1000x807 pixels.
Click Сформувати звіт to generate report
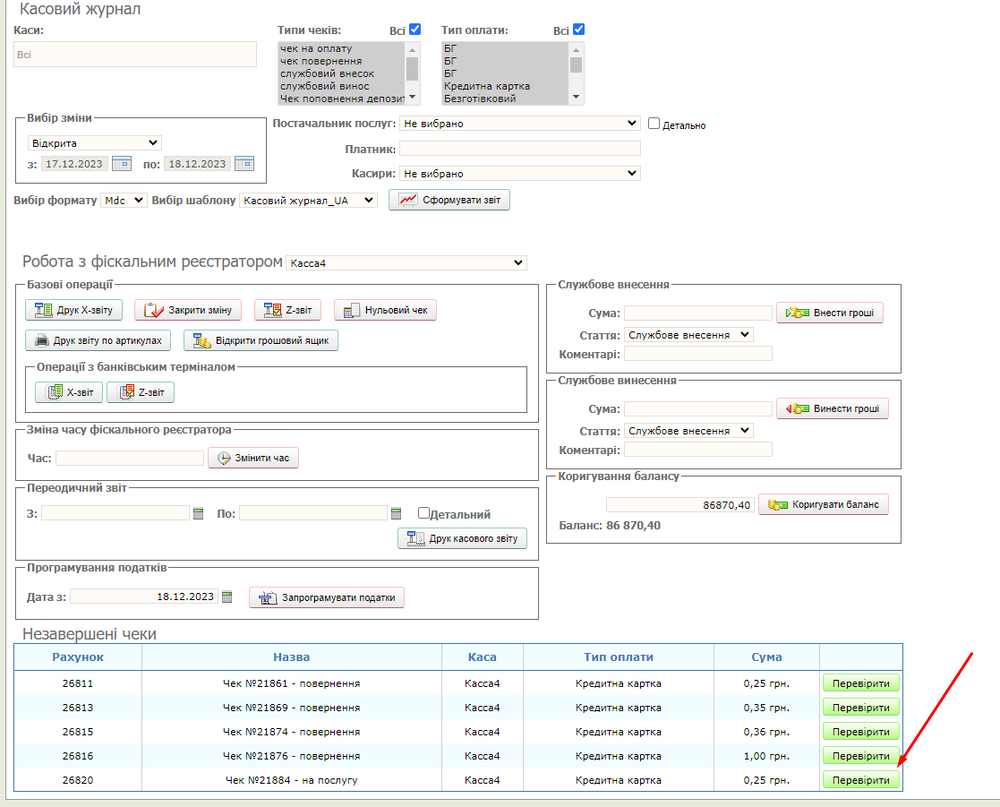[x=449, y=200]
